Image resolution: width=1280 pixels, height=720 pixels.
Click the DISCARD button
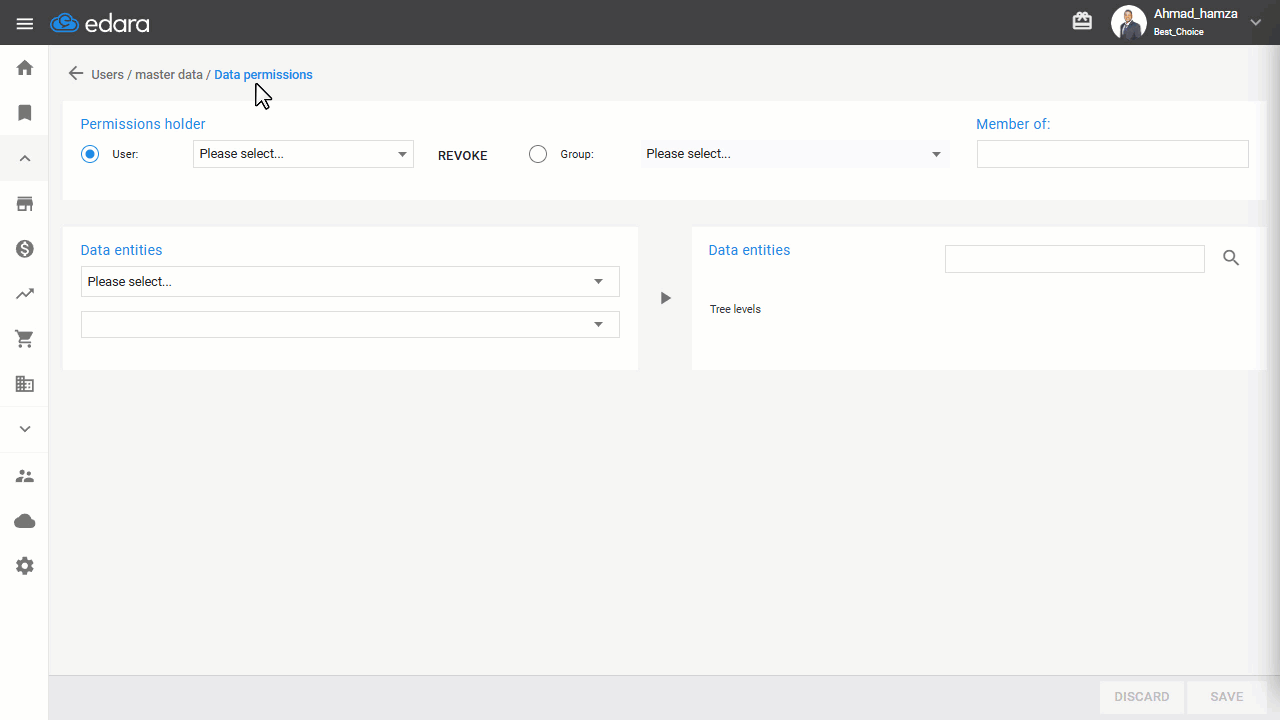[x=1142, y=697]
